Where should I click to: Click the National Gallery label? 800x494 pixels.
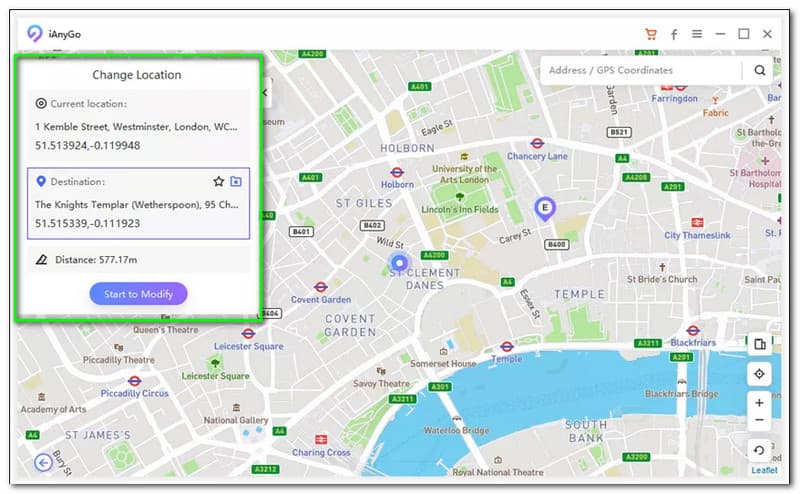[236, 420]
